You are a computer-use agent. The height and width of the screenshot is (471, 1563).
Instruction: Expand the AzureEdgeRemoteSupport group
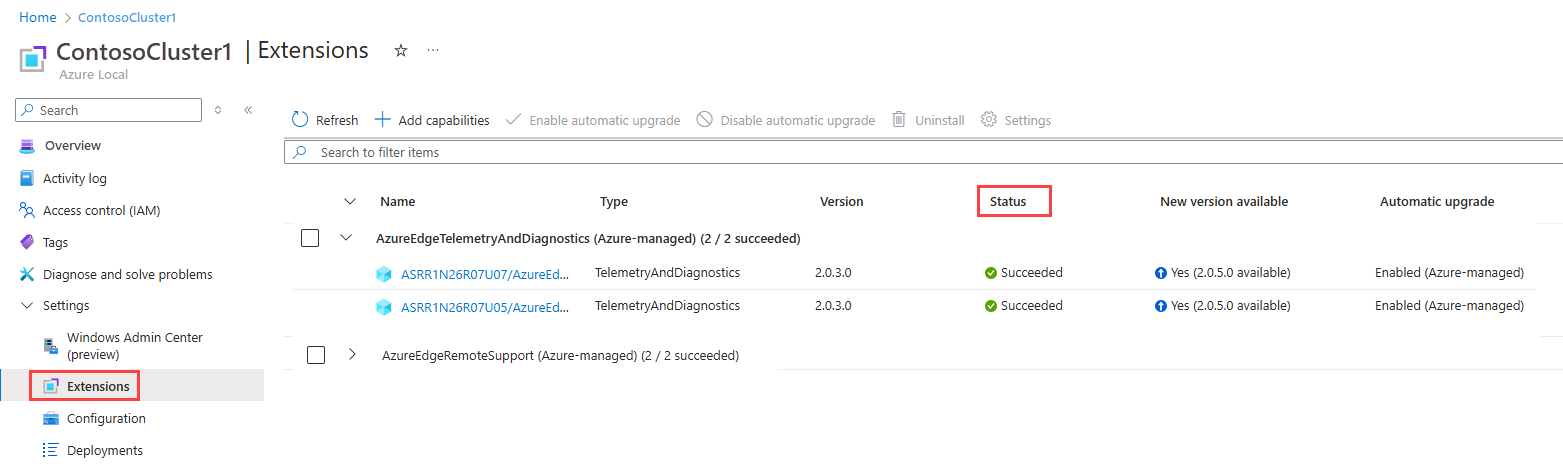coord(352,355)
